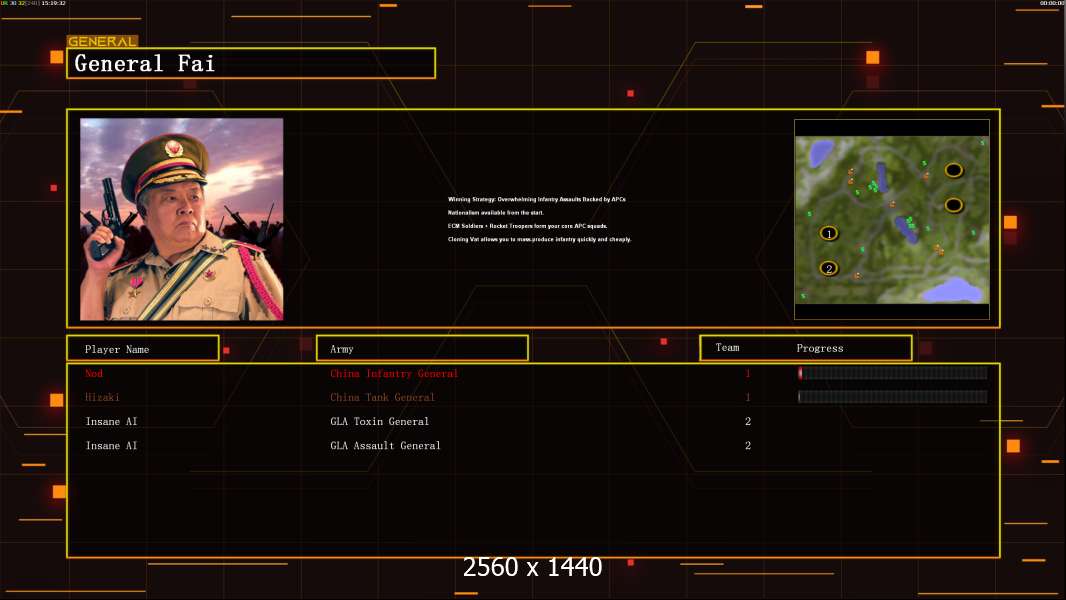Click the timer at top right corner
1066x600 pixels.
click(x=1052, y=3)
